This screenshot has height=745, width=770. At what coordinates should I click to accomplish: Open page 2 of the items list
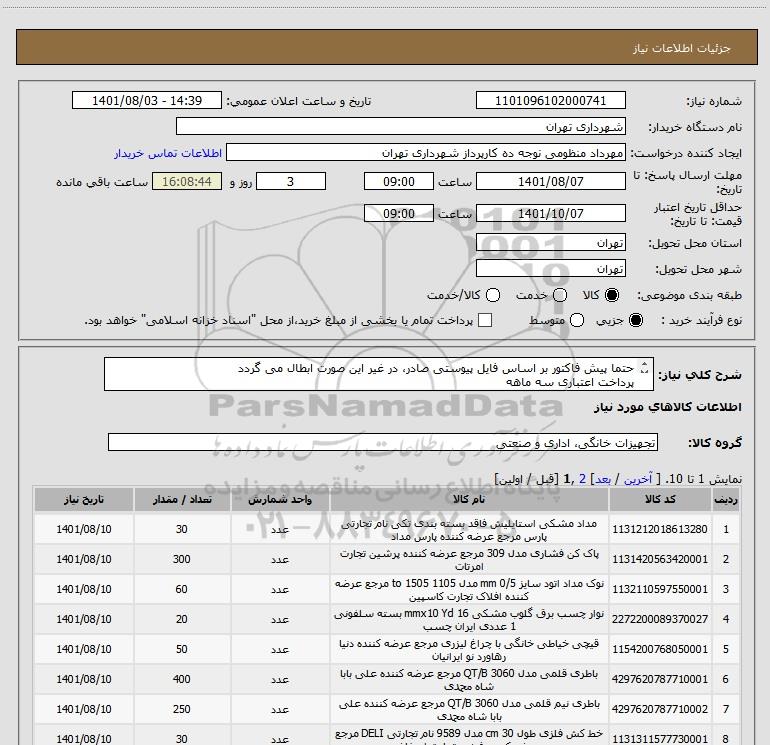(582, 479)
